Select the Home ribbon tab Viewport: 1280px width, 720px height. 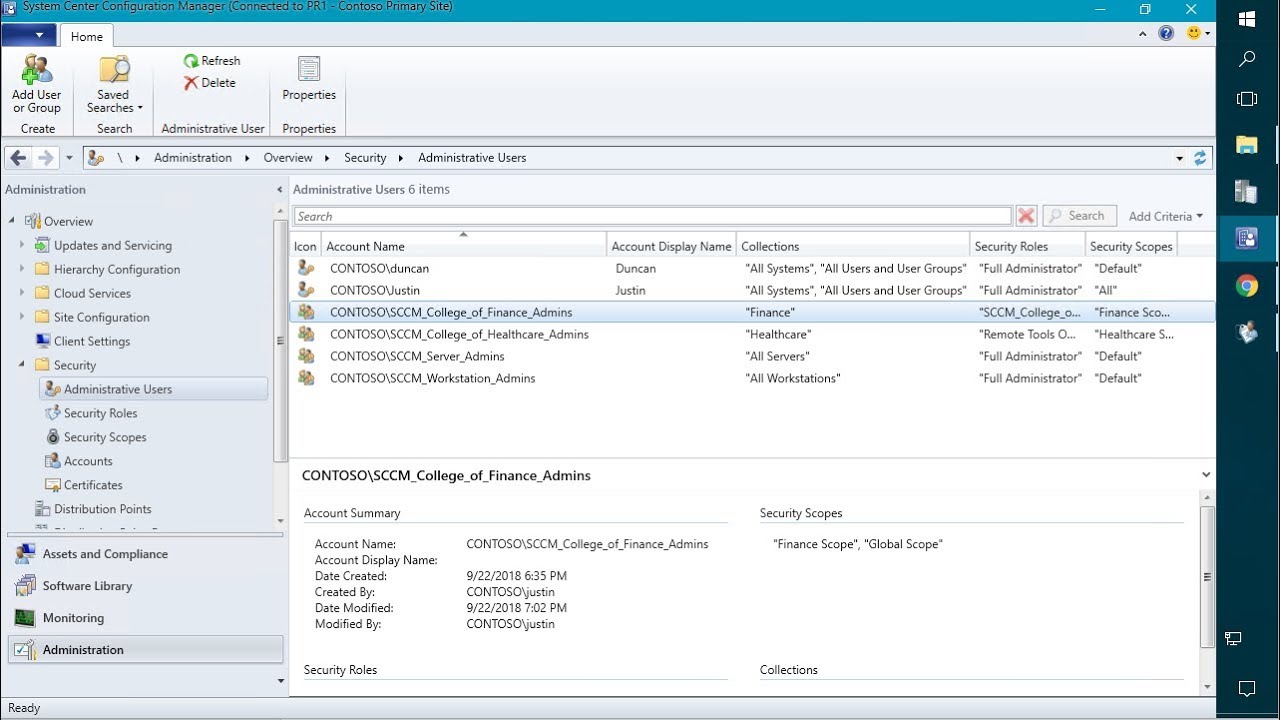pyautogui.click(x=86, y=36)
